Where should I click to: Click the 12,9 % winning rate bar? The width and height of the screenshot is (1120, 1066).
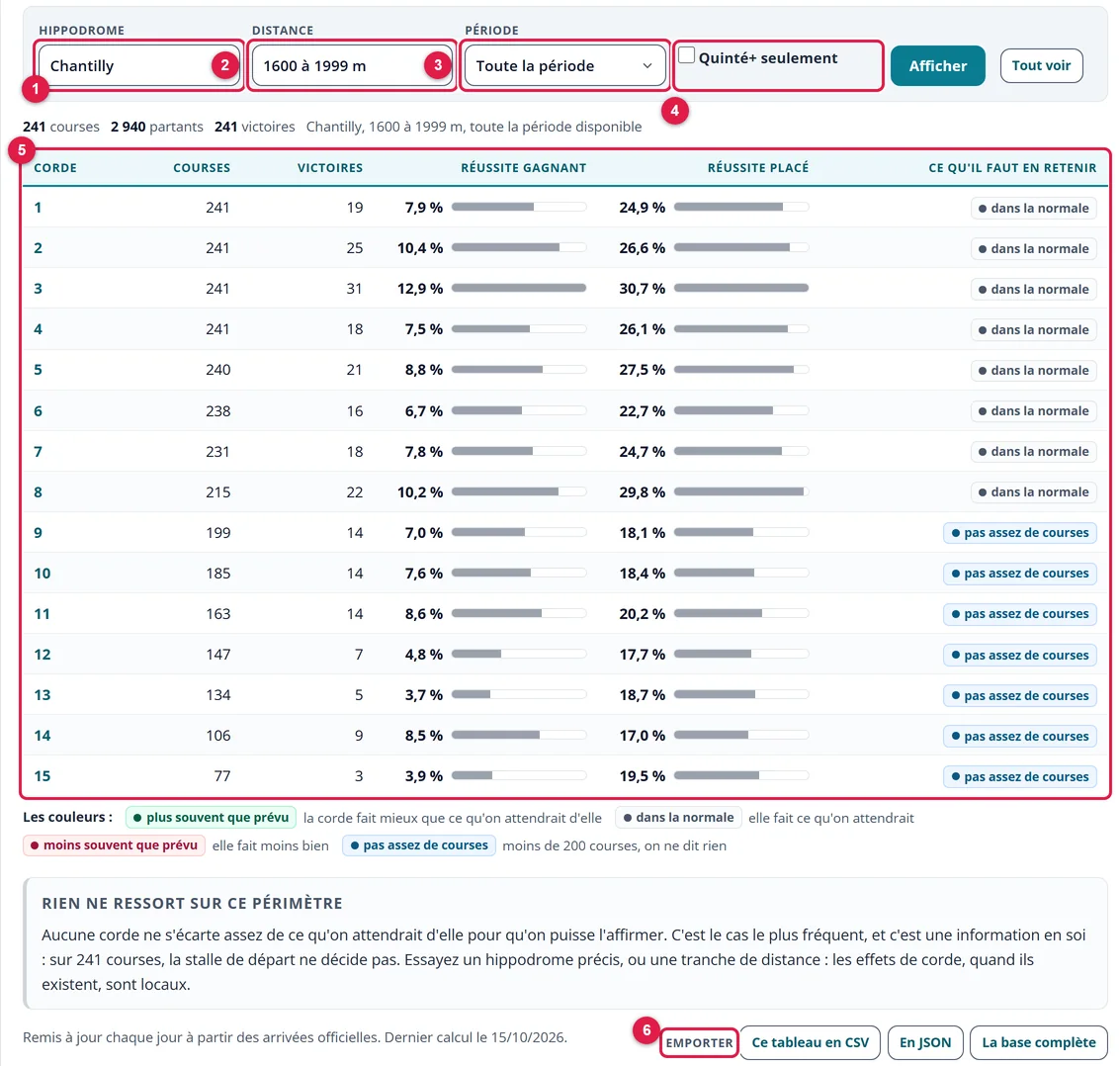click(519, 288)
